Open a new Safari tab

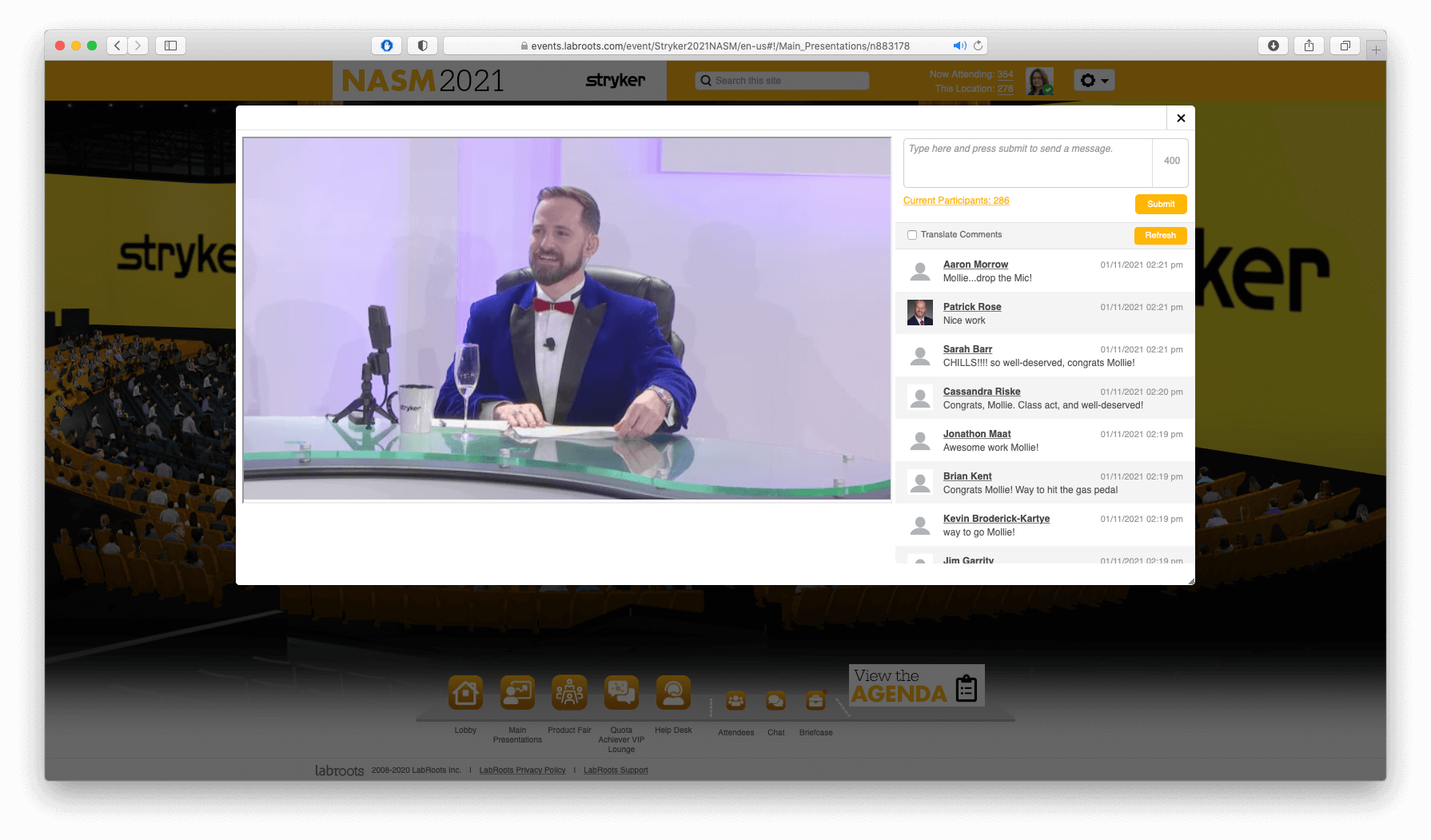1376,50
